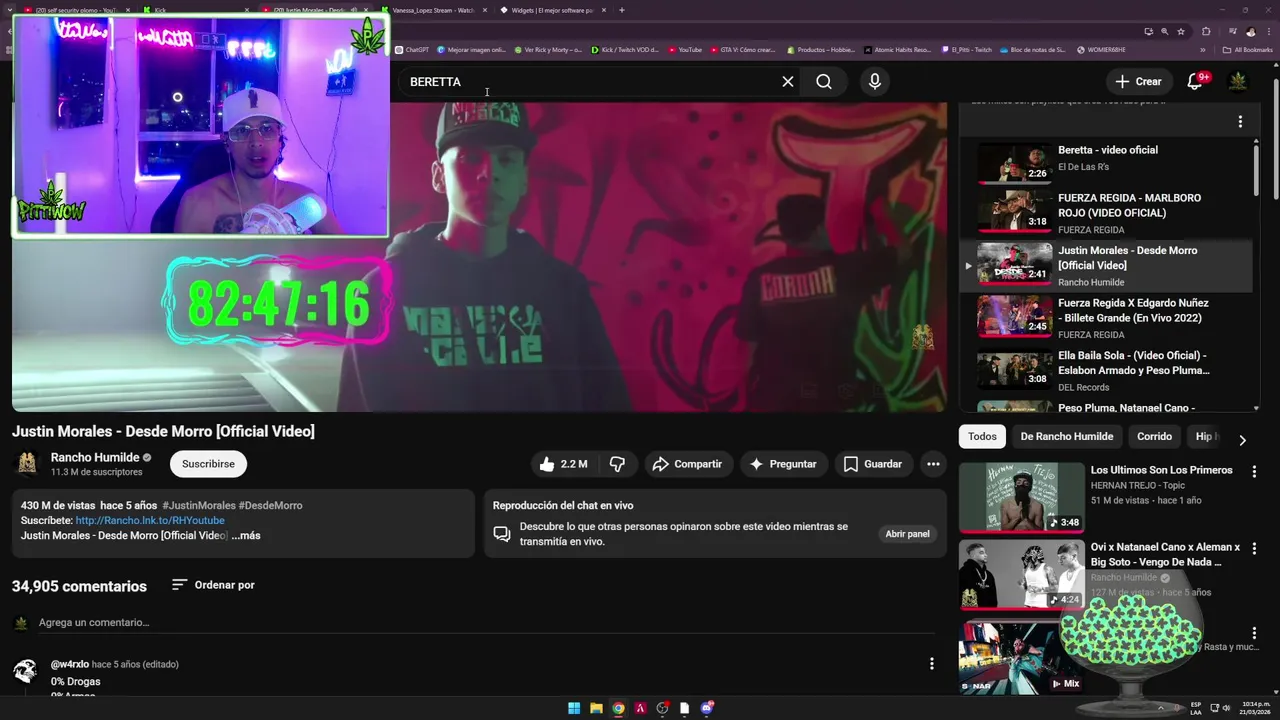Viewport: 1280px width, 720px height.
Task: Click the Preguntar button
Action: pos(783,464)
